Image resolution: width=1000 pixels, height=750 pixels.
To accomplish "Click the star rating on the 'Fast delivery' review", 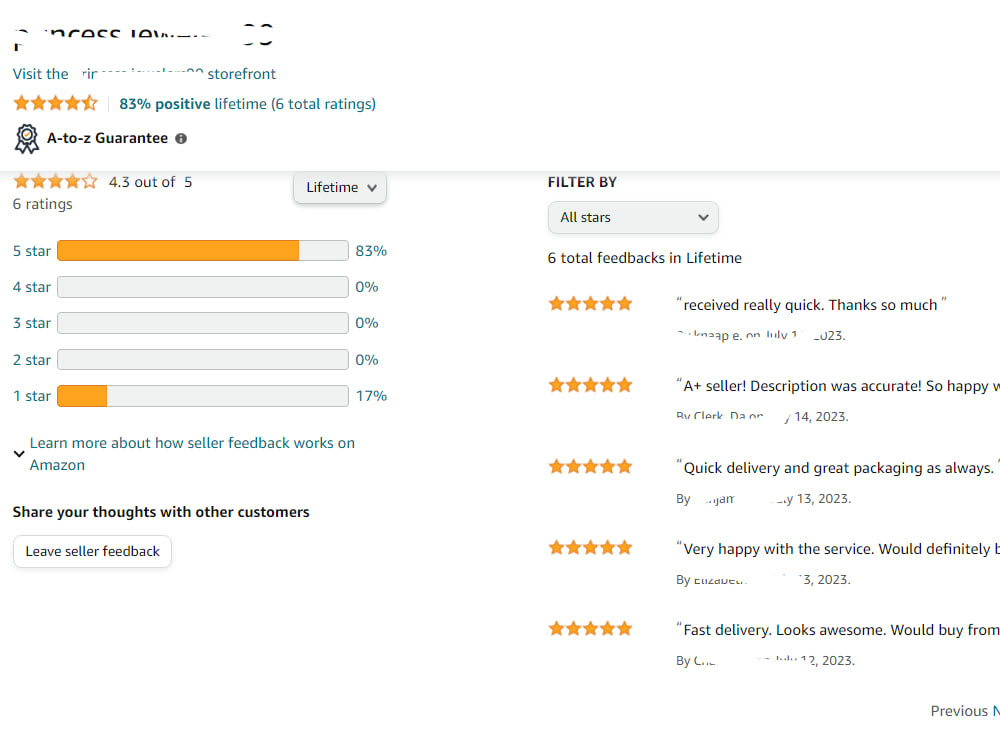I will point(590,628).
